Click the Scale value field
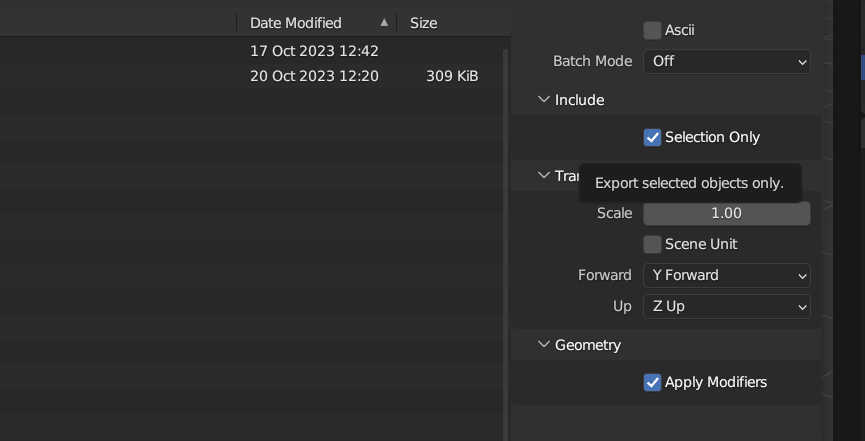 point(726,213)
